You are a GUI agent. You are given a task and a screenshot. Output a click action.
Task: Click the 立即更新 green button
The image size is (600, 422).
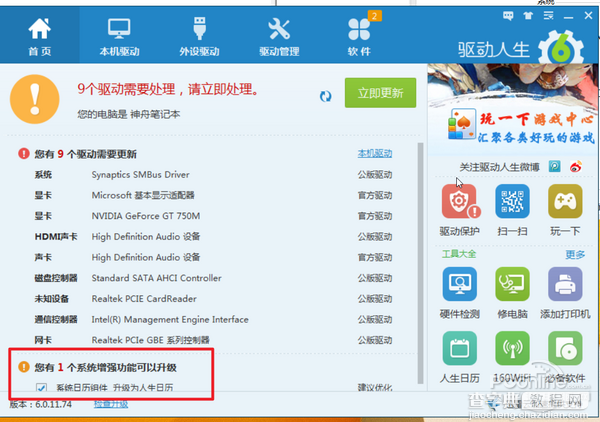click(x=380, y=93)
